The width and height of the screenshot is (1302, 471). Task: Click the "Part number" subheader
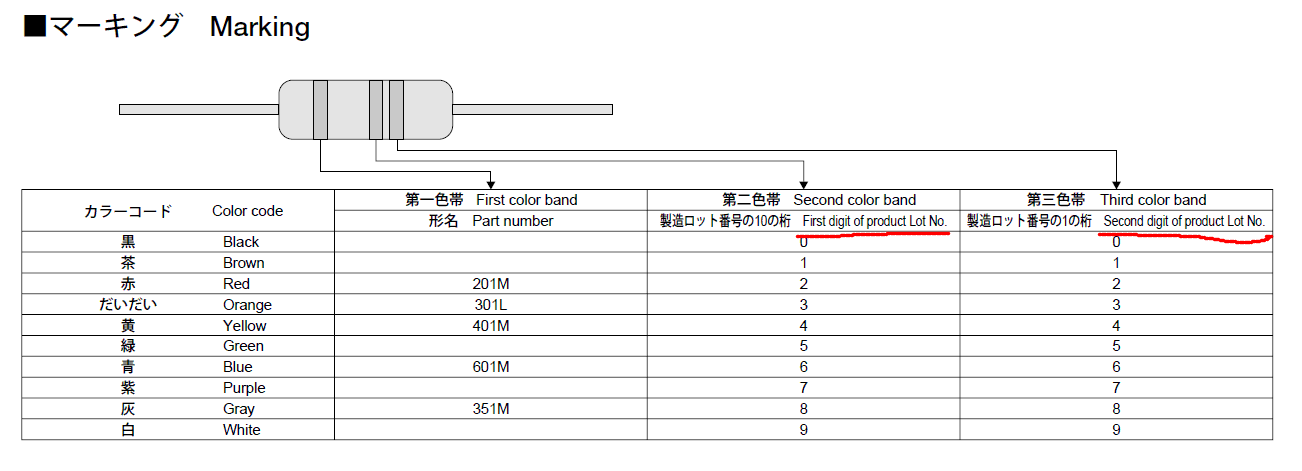[513, 221]
